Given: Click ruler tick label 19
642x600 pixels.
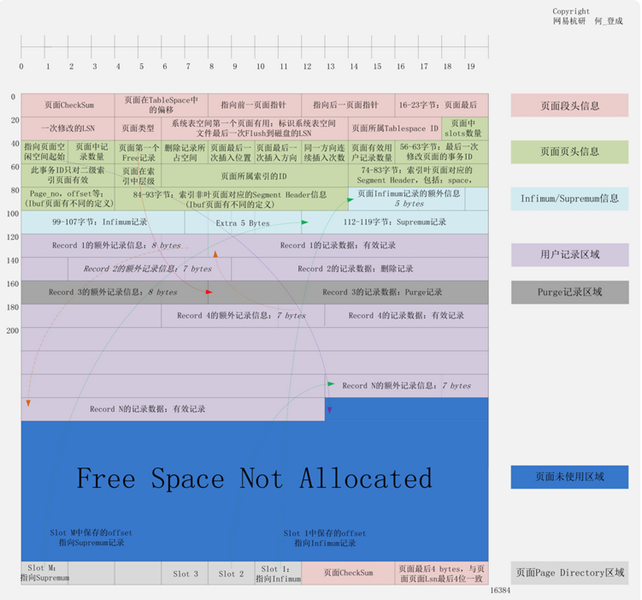Looking at the screenshot, I should point(471,66).
